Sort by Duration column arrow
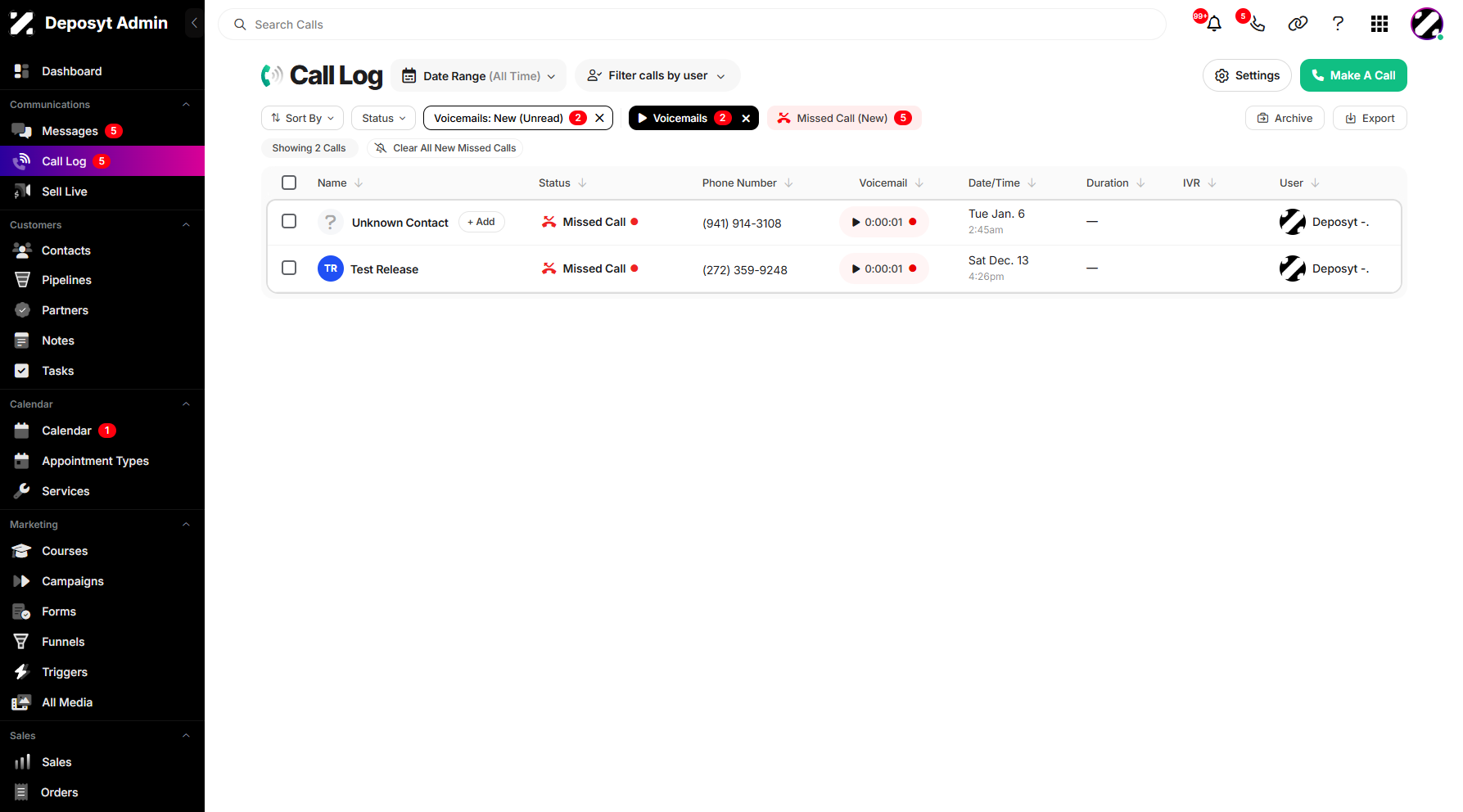1463x812 pixels. [1140, 183]
